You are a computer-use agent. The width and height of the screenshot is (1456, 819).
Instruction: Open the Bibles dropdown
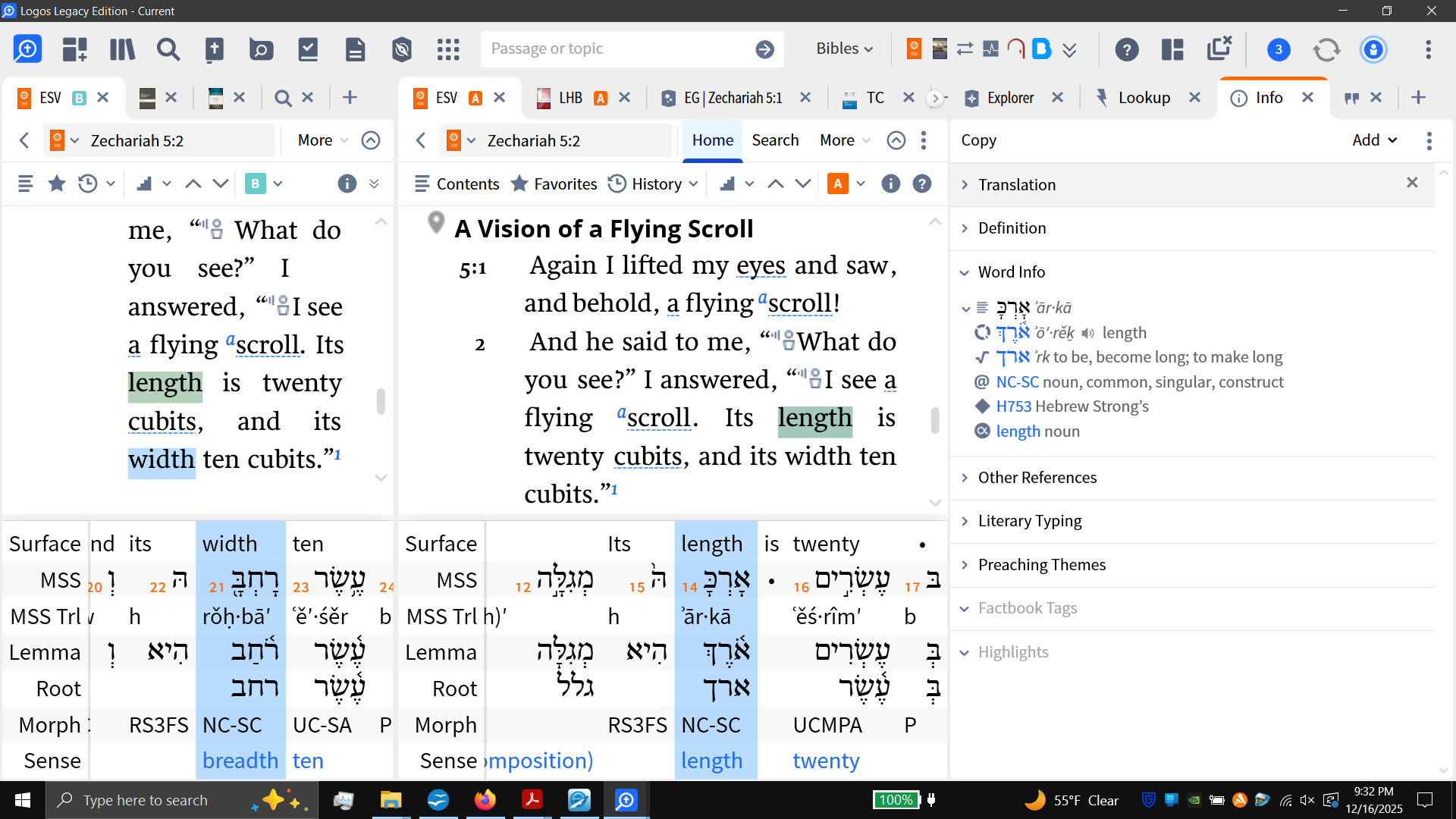point(845,49)
